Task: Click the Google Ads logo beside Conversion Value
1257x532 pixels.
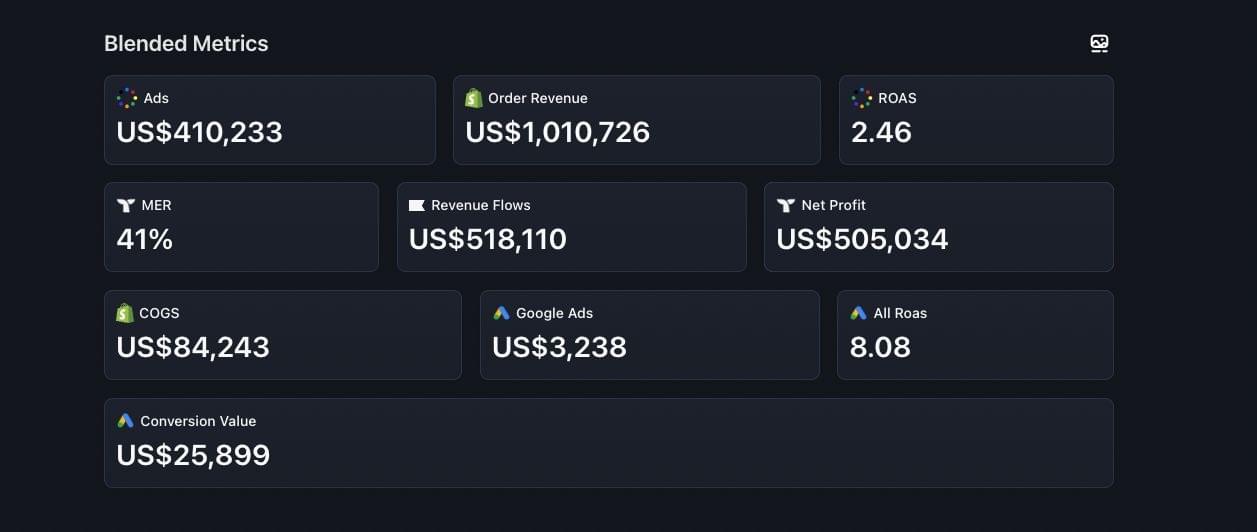Action: click(x=125, y=421)
